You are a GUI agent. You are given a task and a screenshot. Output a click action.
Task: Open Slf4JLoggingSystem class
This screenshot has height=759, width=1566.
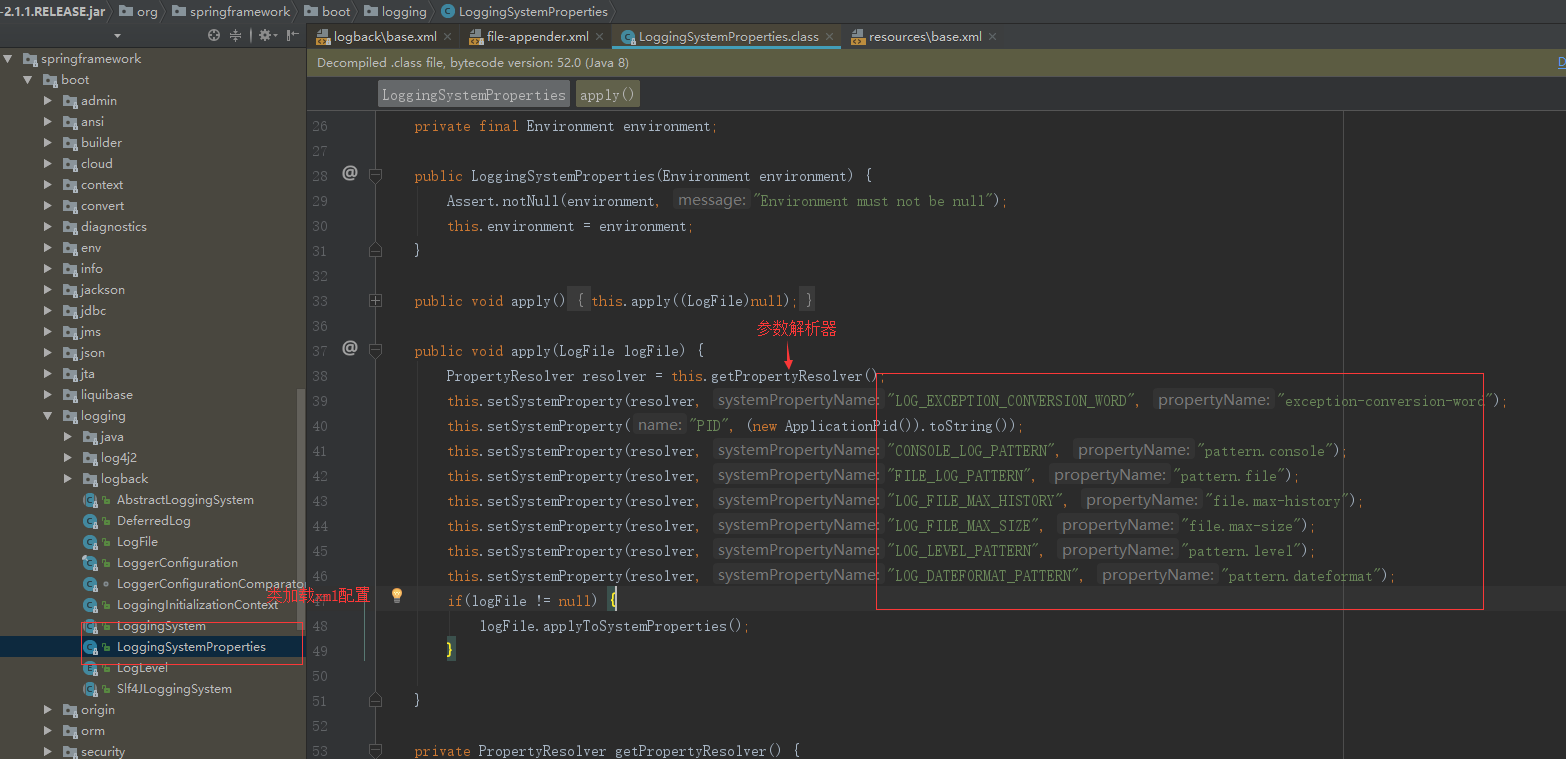[174, 689]
